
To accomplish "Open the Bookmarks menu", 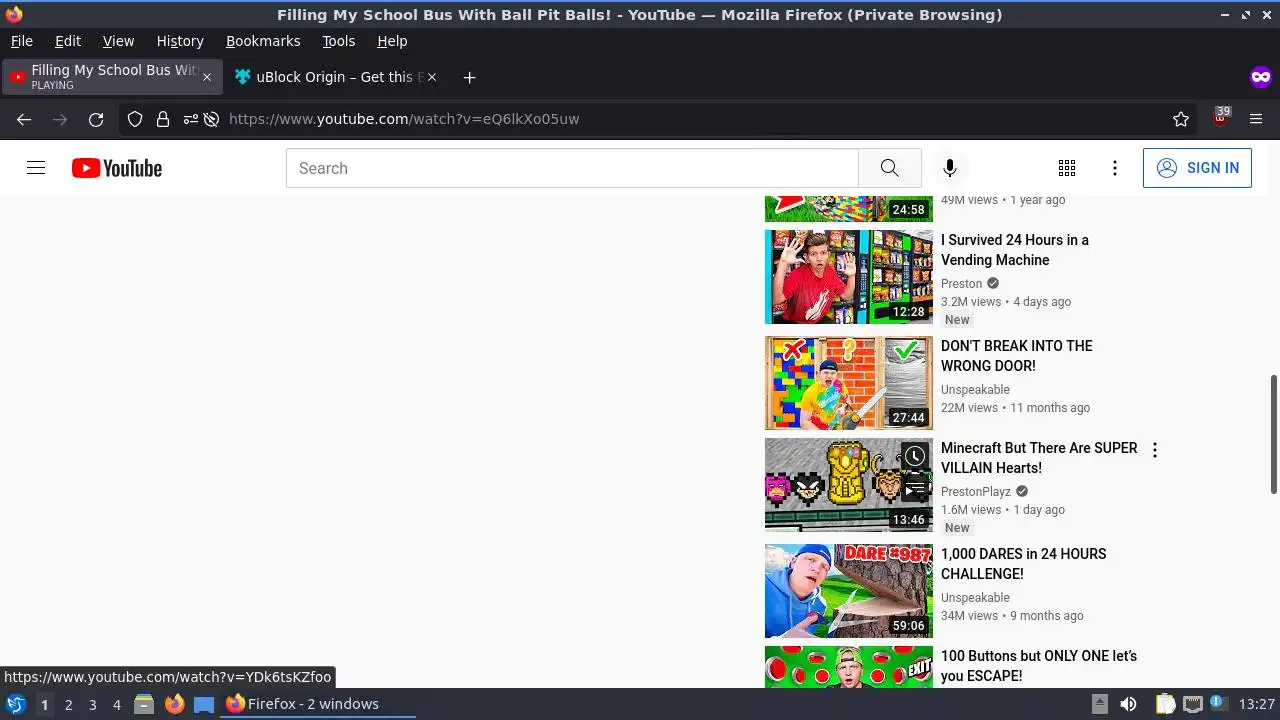I will (263, 41).
